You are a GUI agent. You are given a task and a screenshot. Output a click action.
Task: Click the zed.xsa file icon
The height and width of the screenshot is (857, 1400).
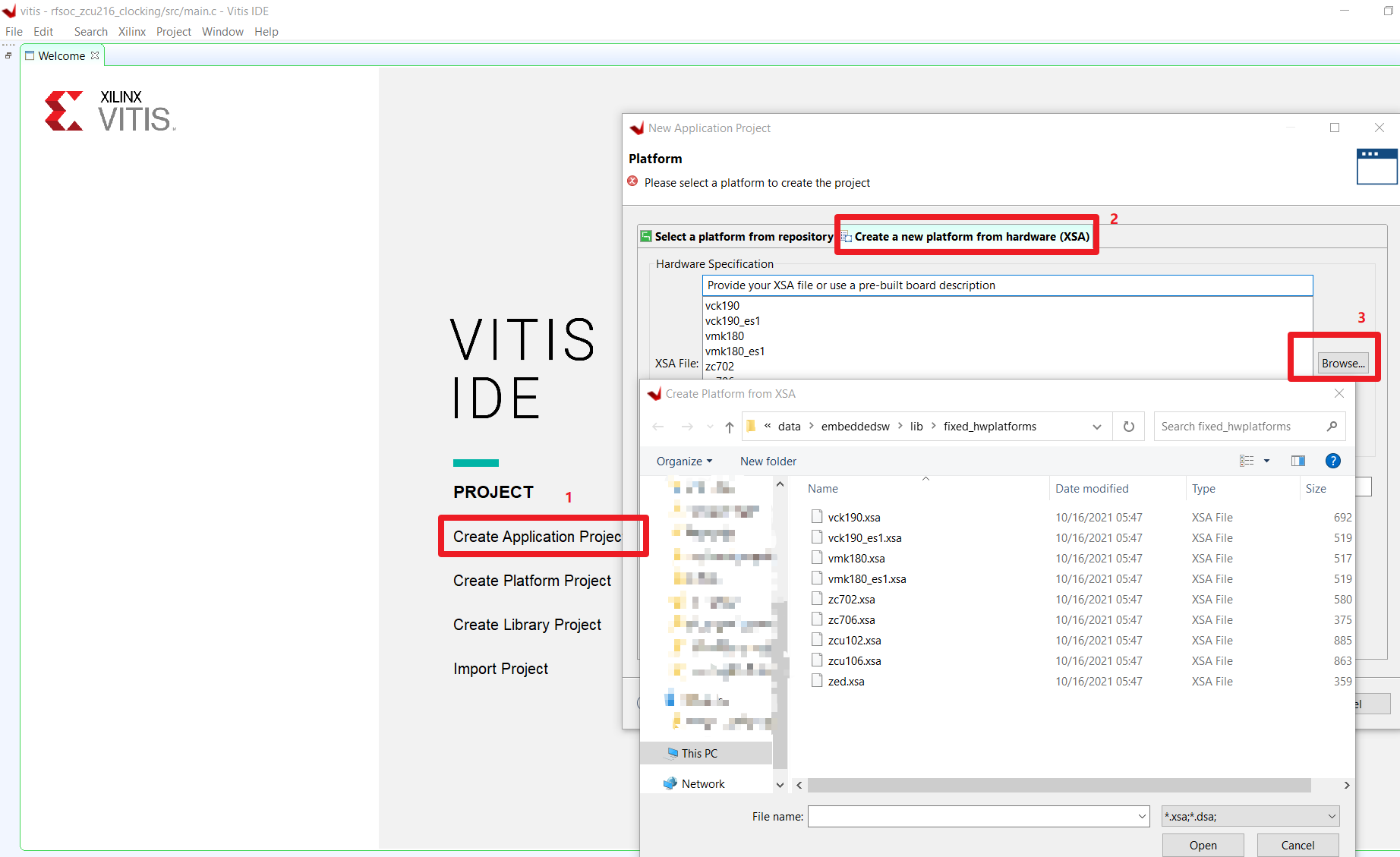817,681
